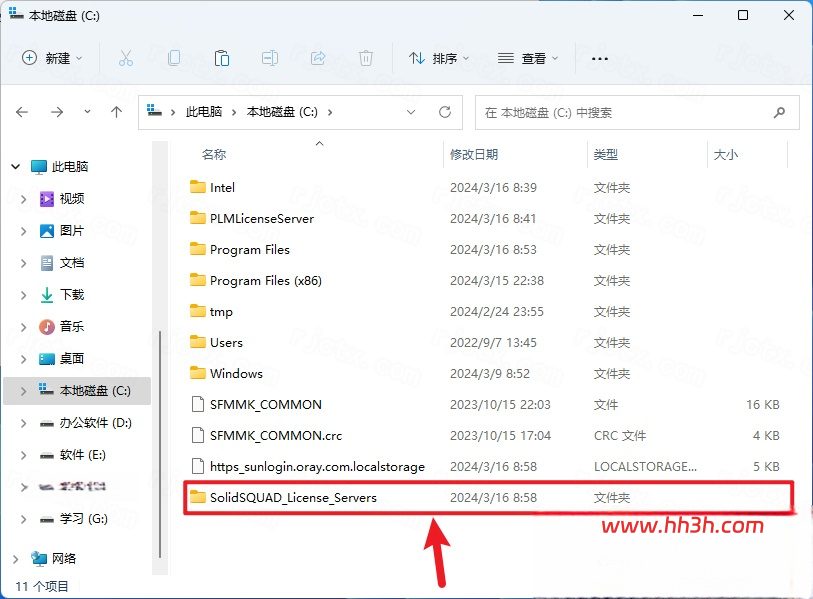Expand the 文档 tree node
The width and height of the screenshot is (813, 599).
(x=23, y=263)
